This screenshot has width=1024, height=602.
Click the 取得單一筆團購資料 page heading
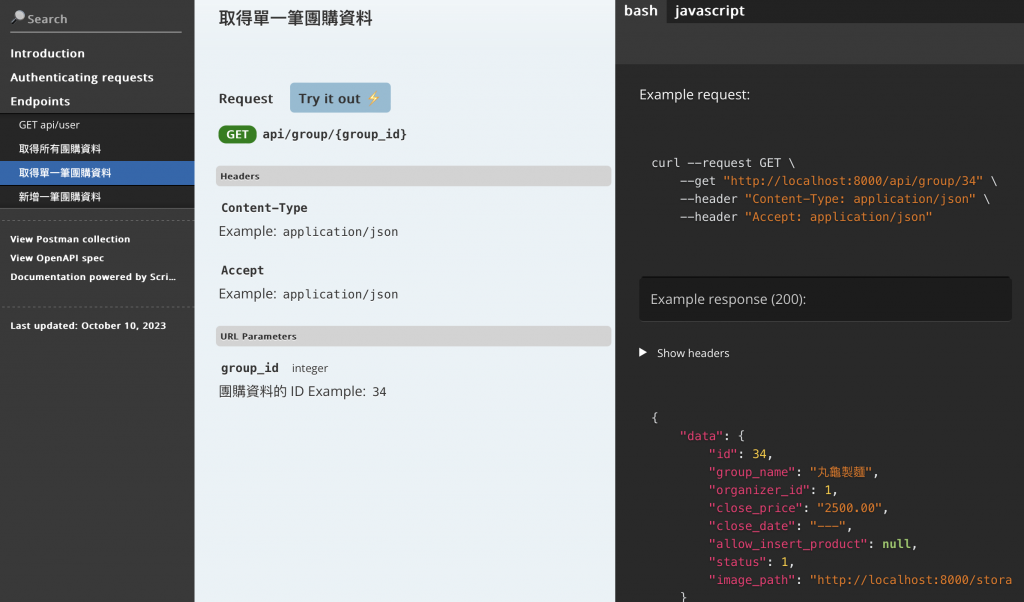295,18
